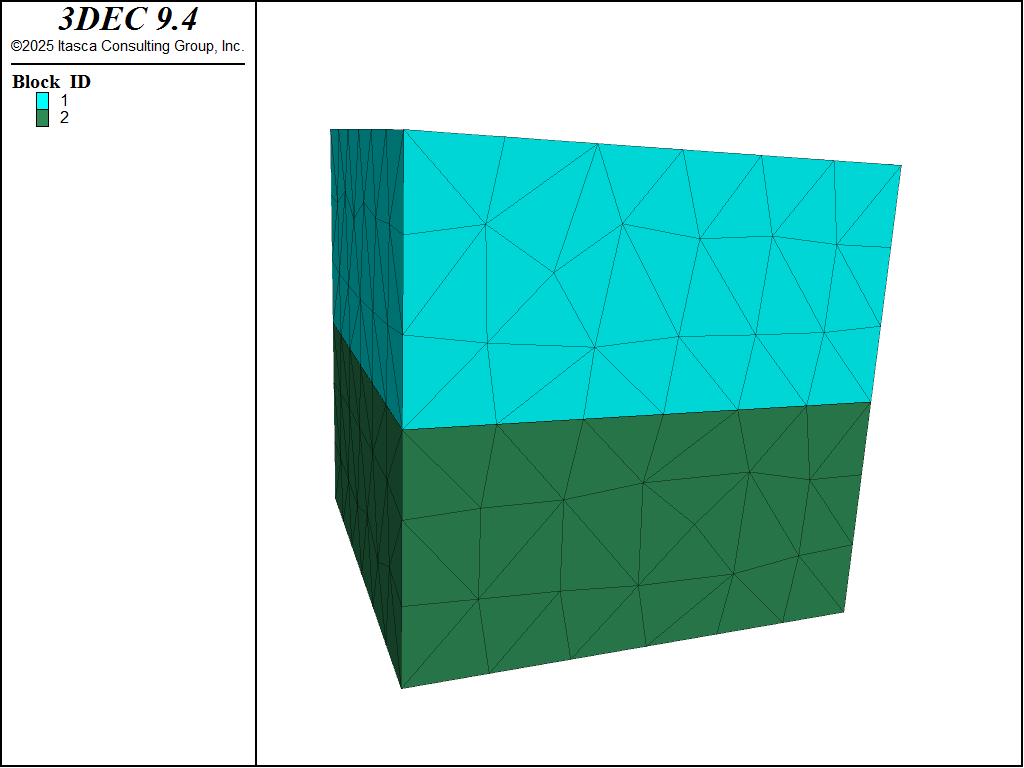Click the legend label "2" beside green swatch
Screen dimensions: 1024x768
64,118
